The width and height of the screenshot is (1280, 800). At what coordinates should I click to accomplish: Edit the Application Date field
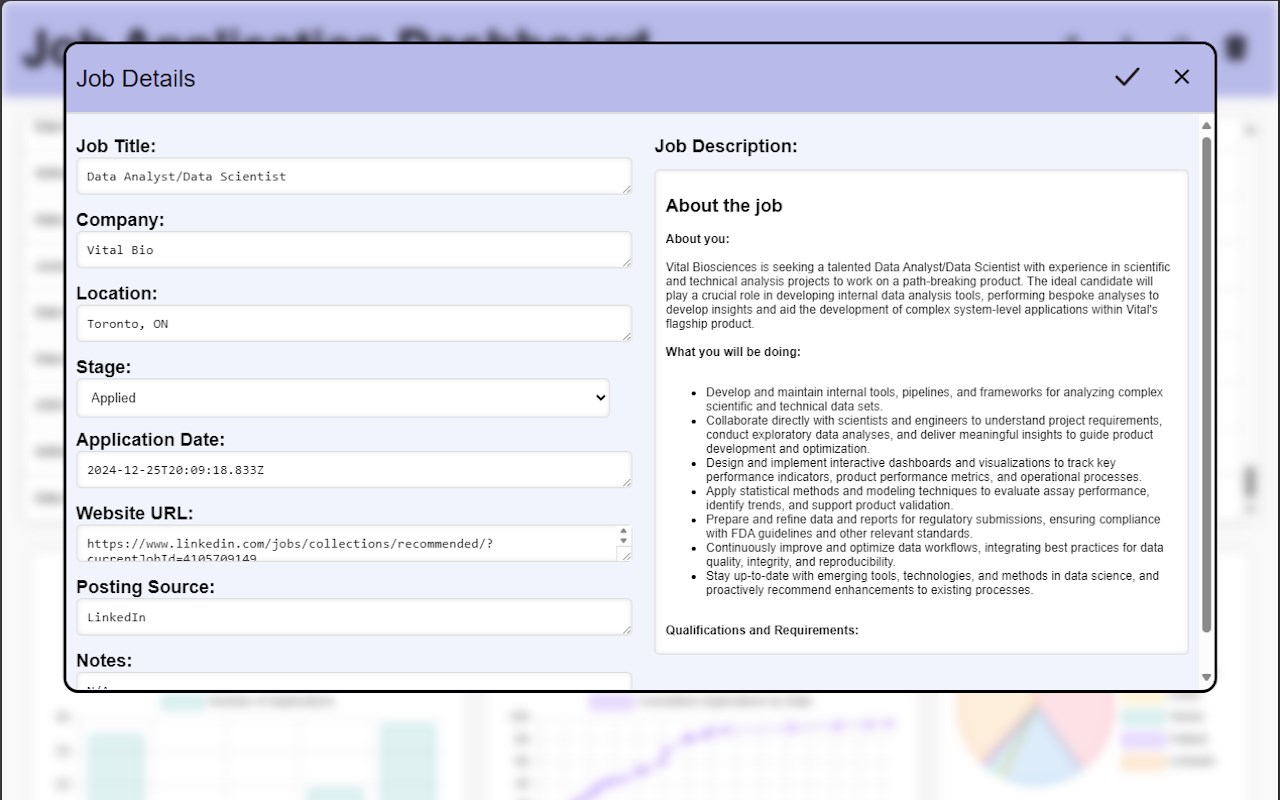click(x=354, y=470)
